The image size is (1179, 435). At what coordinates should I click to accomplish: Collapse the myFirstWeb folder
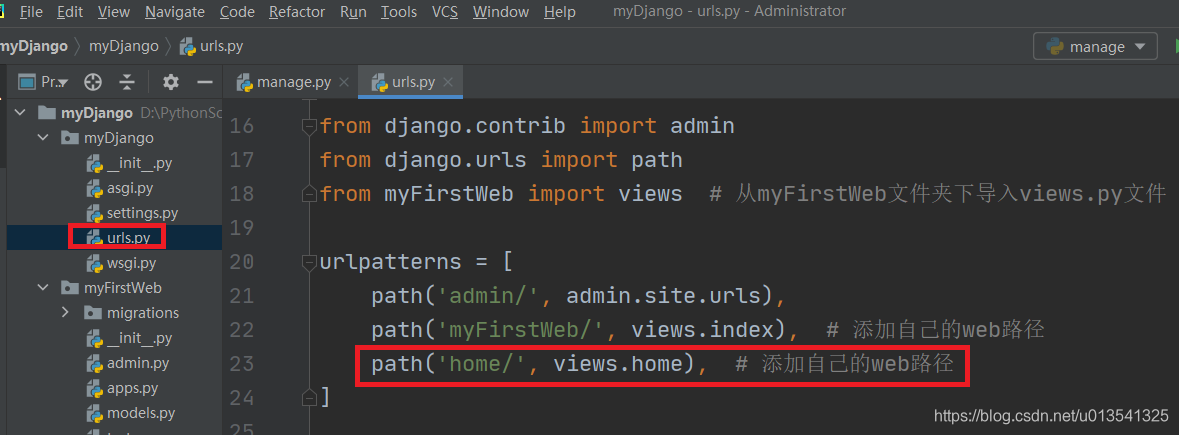pyautogui.click(x=44, y=288)
